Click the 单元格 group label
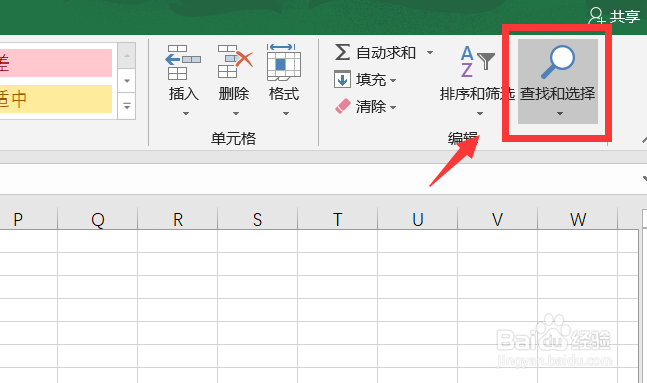 click(234, 138)
